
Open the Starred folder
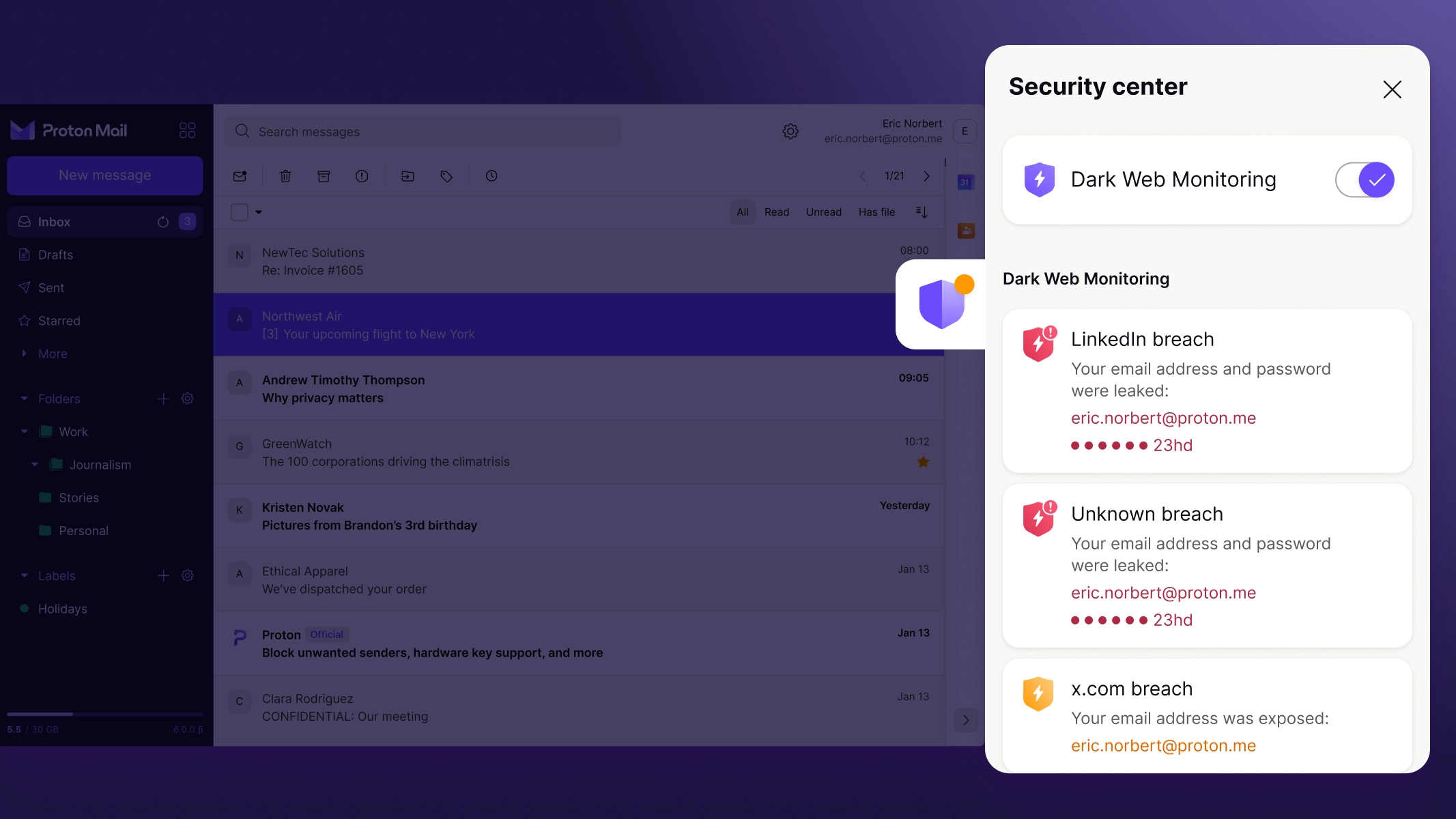click(x=105, y=321)
